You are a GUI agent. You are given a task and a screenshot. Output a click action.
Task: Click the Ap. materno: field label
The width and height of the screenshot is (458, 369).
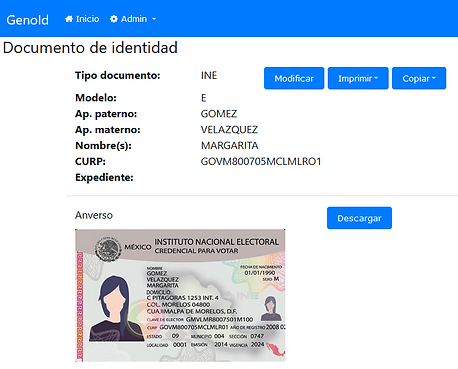108,130
